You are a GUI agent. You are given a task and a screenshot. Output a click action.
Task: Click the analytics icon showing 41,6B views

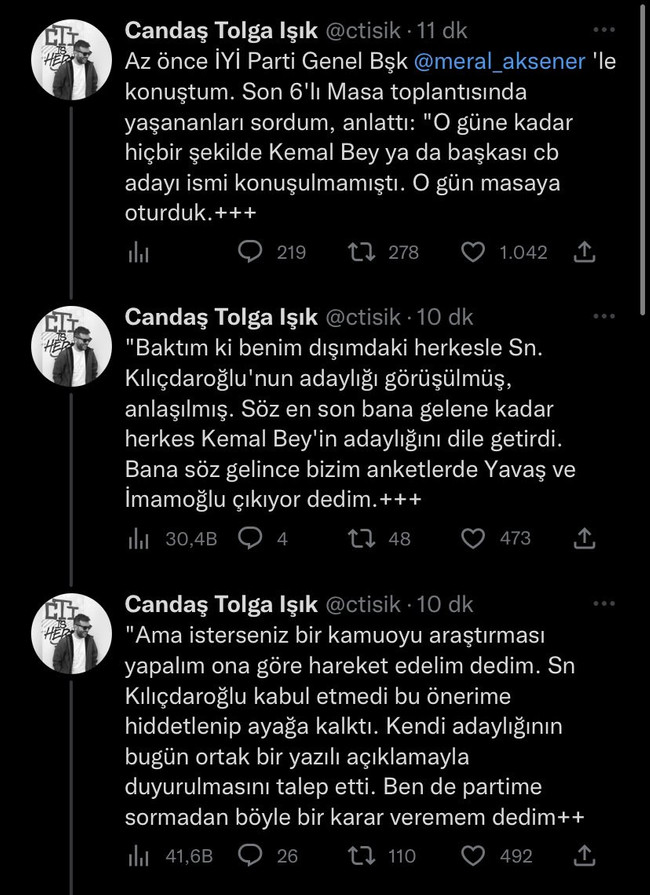click(138, 856)
